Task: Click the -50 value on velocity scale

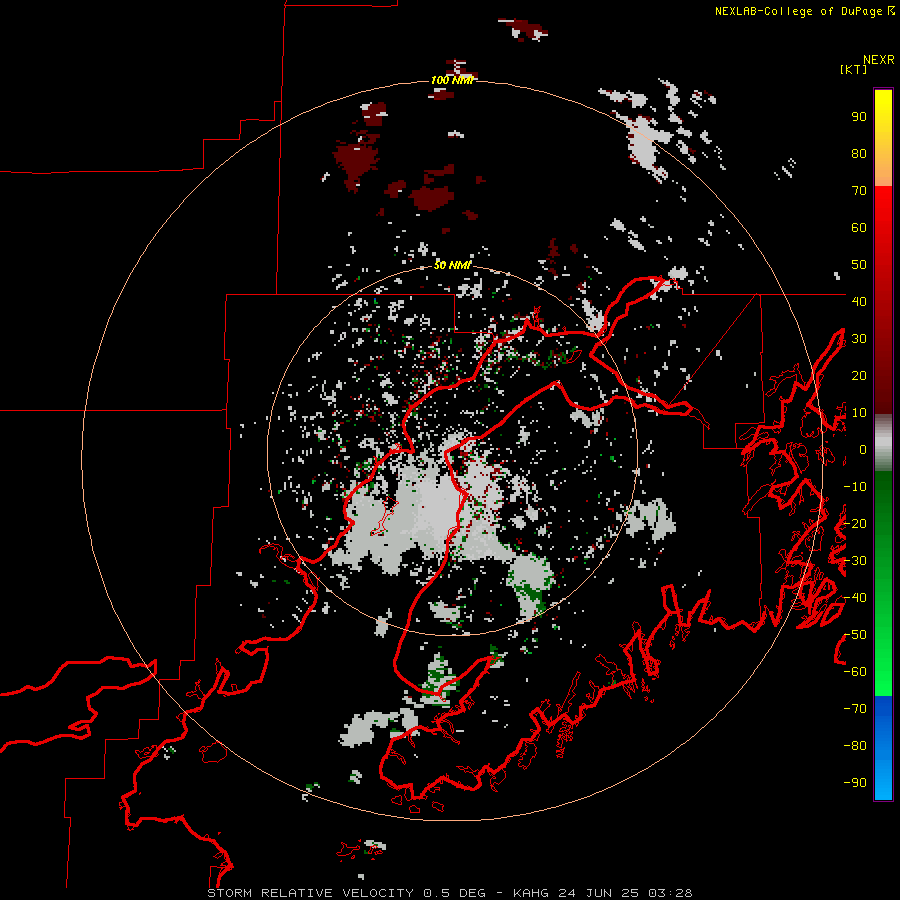Action: [855, 635]
